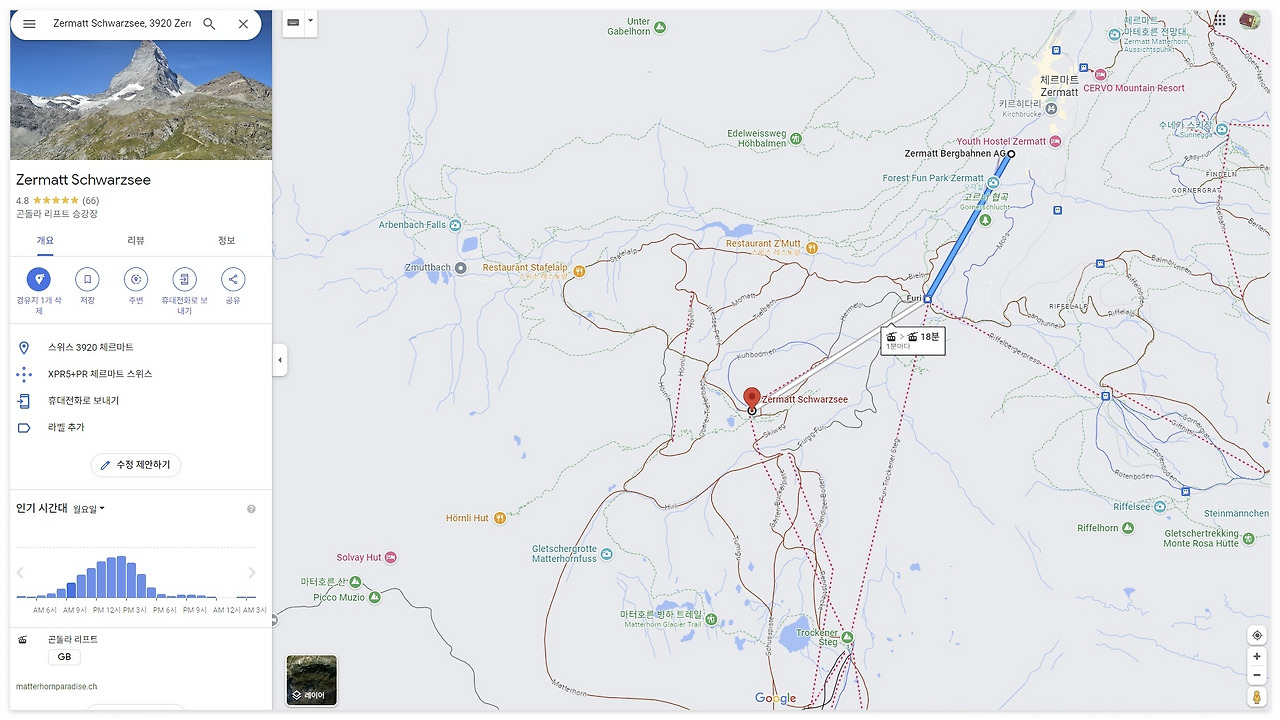Search nearby with the 주변 button
This screenshot has width=1280, height=720.
point(136,279)
